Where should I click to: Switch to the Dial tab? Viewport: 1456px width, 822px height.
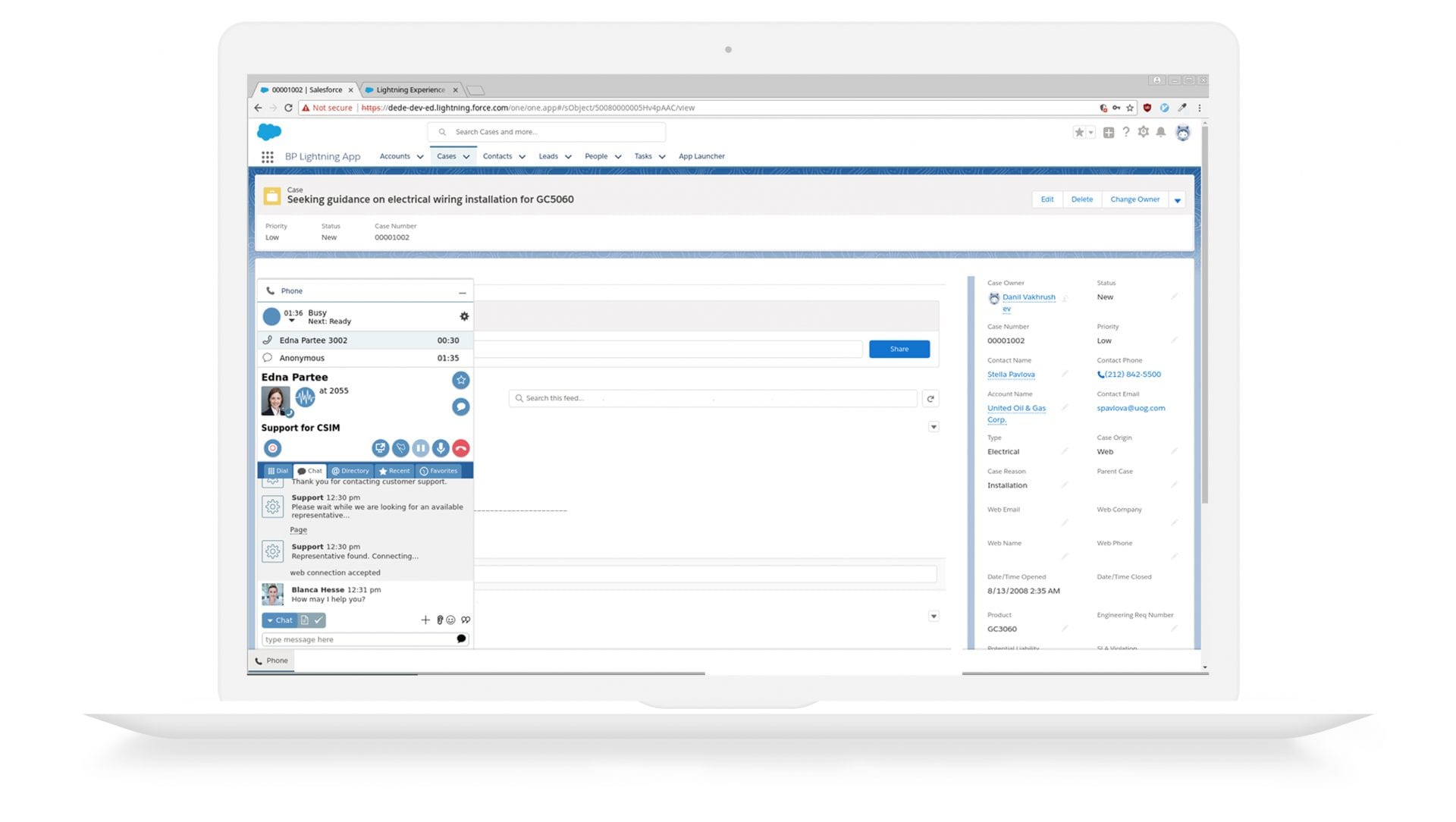tap(277, 471)
